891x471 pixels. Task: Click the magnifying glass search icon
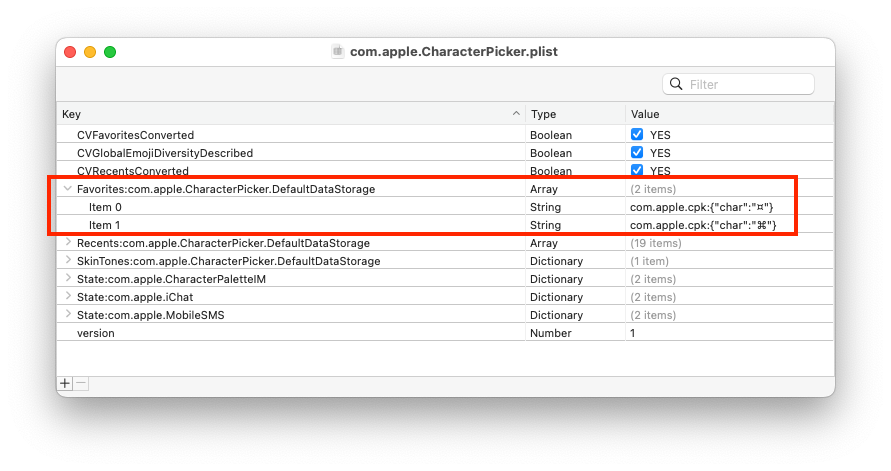point(677,85)
